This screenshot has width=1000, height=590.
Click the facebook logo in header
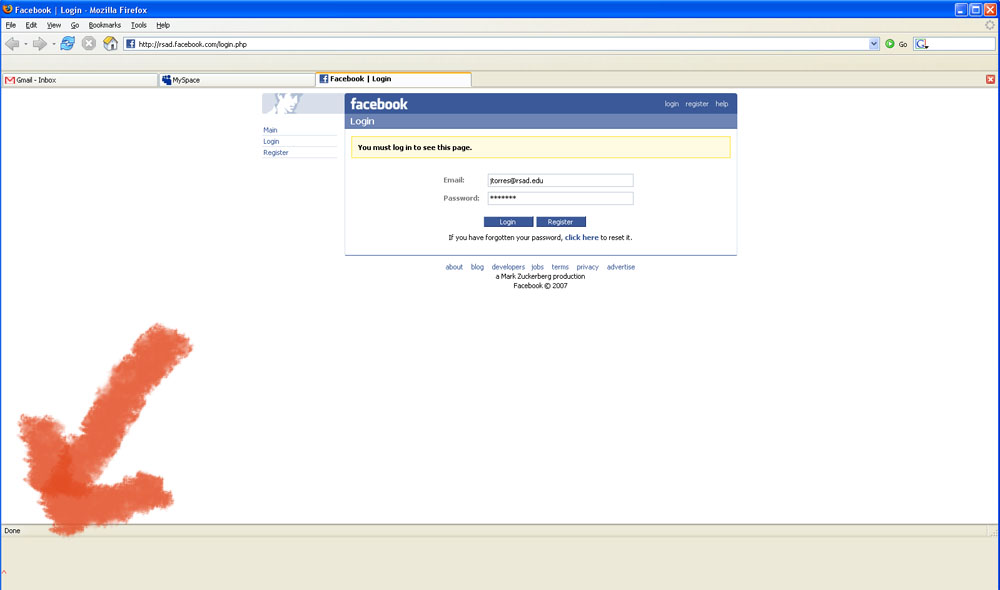pyautogui.click(x=379, y=104)
